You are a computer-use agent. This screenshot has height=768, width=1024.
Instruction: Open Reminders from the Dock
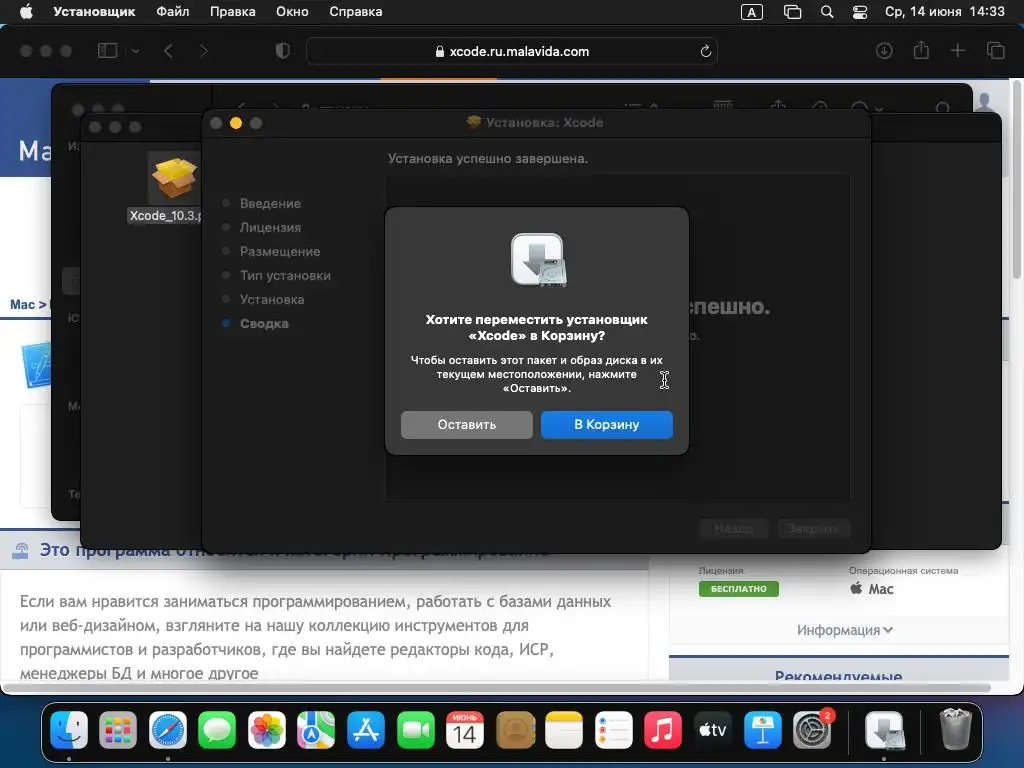point(613,730)
